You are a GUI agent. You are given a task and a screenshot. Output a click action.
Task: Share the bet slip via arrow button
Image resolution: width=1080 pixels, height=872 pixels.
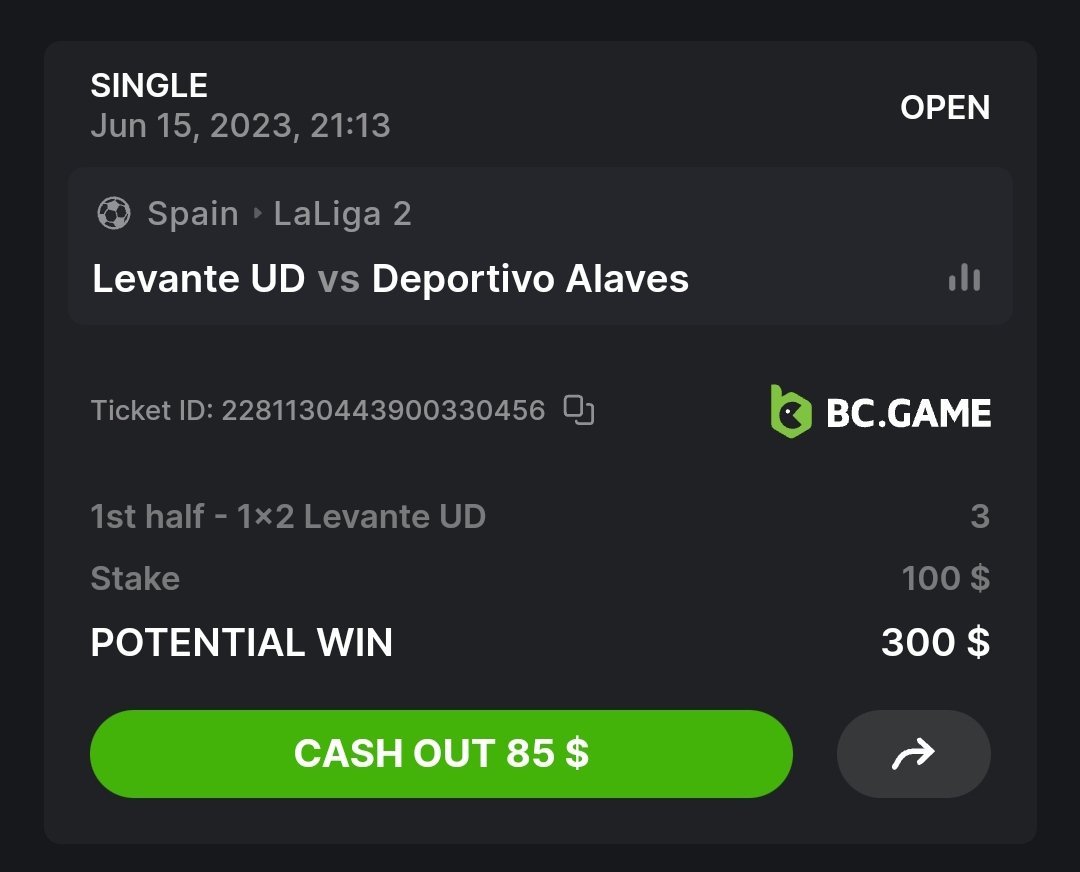(913, 754)
